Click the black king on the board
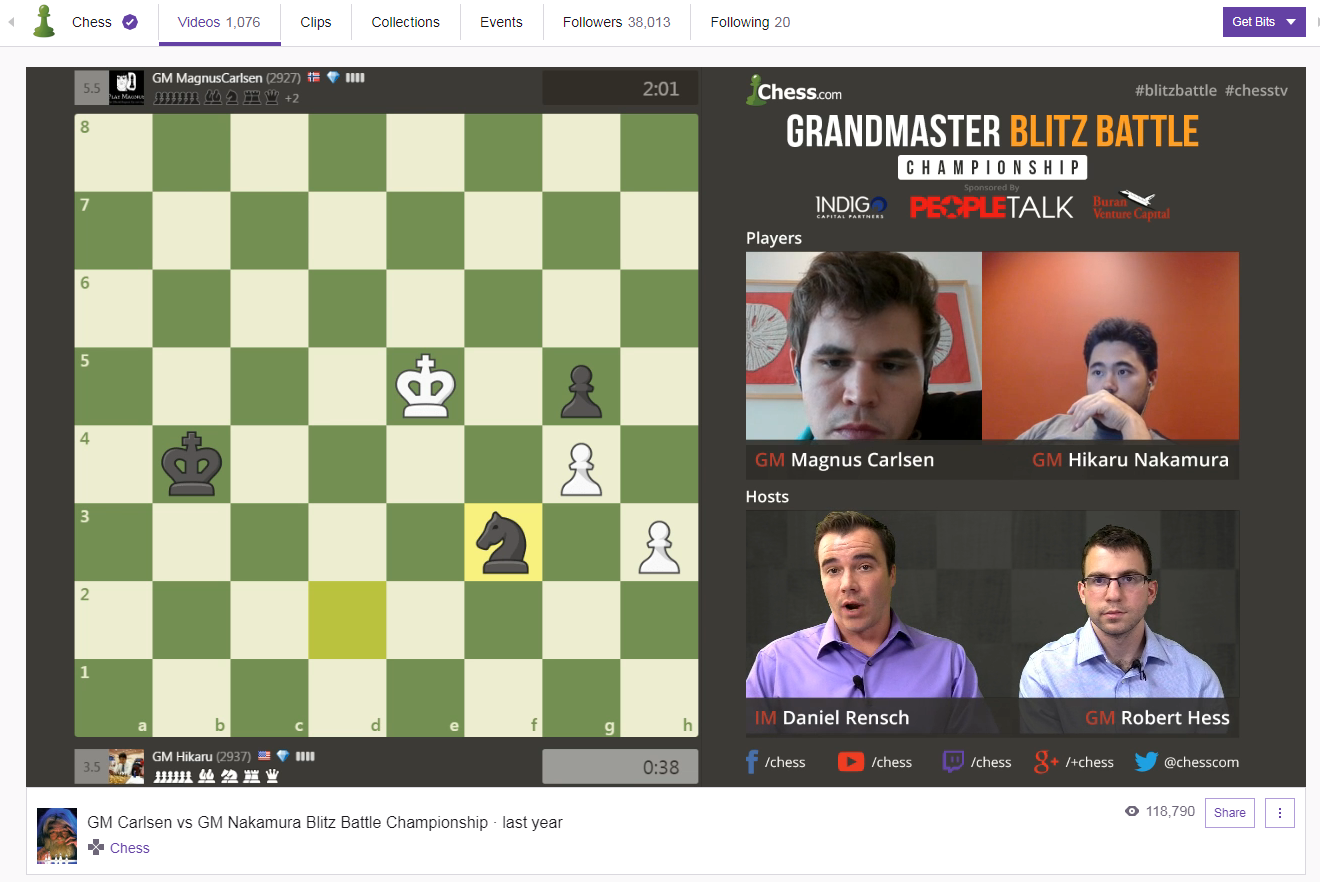Screen dimensions: 1320x882 coord(192,464)
